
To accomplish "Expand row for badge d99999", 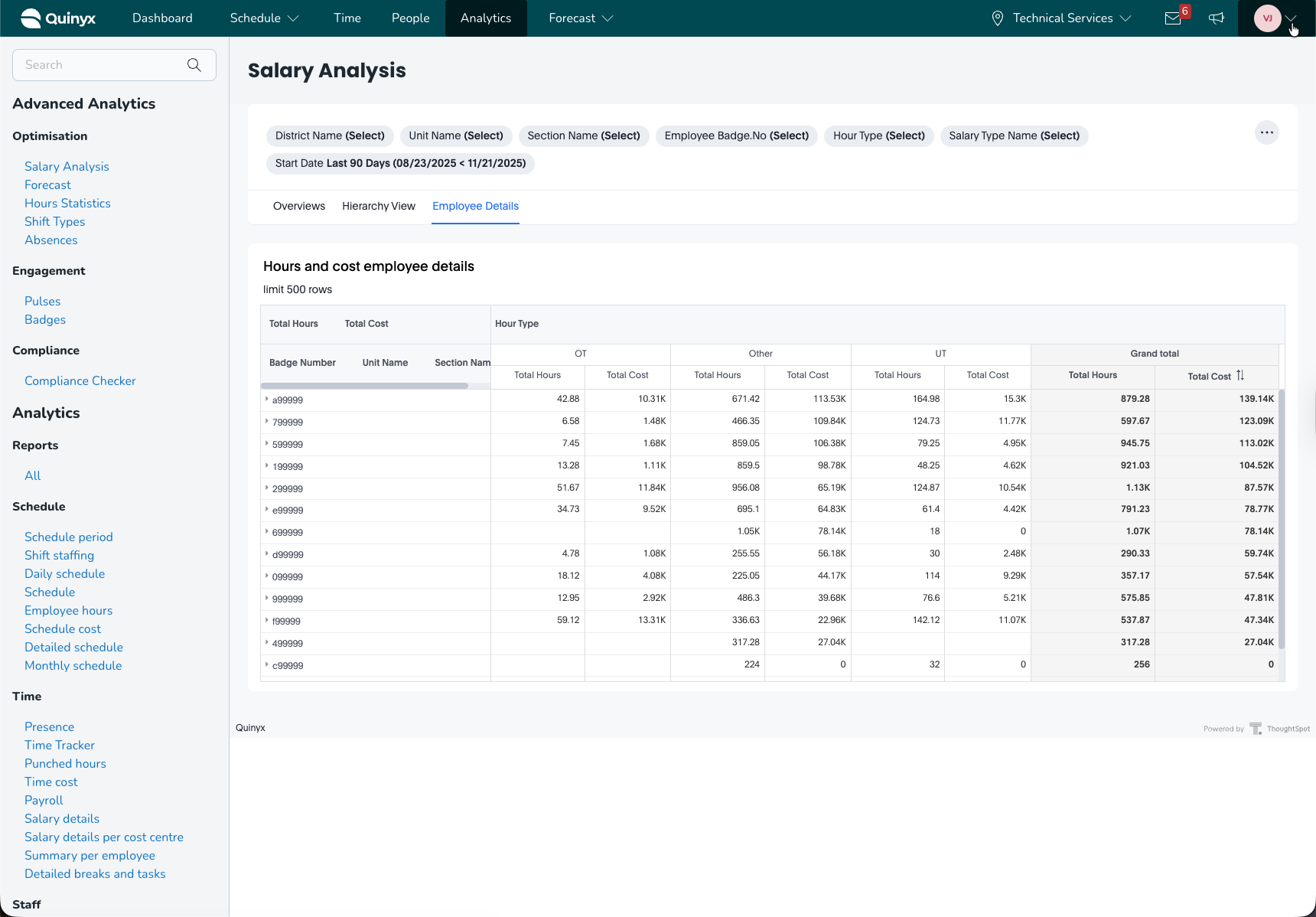I will [x=267, y=554].
